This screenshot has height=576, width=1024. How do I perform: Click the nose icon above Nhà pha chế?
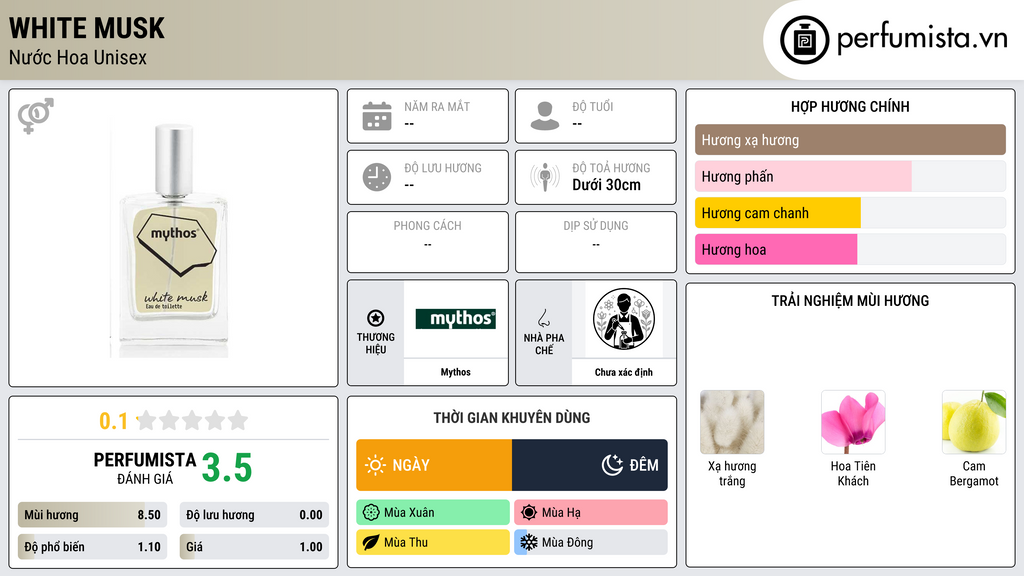543,318
